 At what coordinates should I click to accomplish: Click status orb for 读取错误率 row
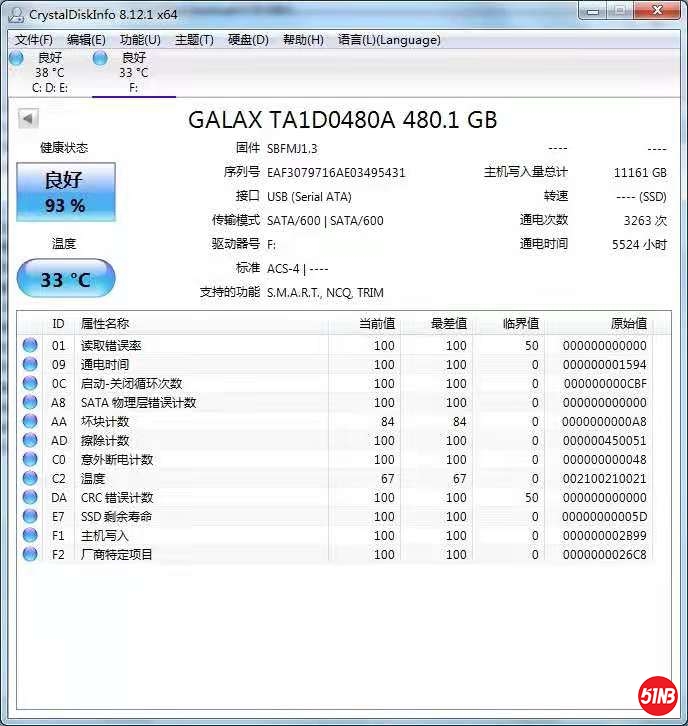30,345
